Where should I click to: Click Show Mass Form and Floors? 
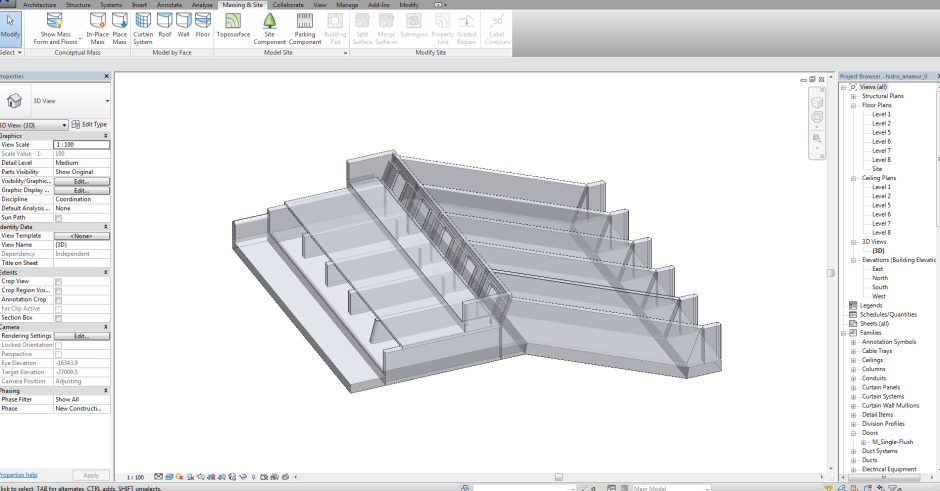tap(55, 28)
